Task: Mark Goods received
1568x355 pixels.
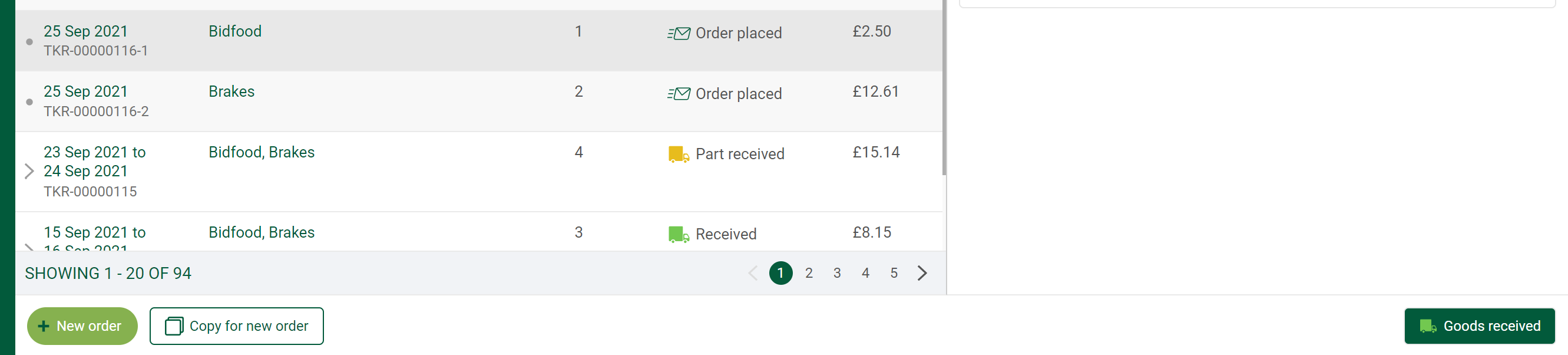Action: point(1479,326)
